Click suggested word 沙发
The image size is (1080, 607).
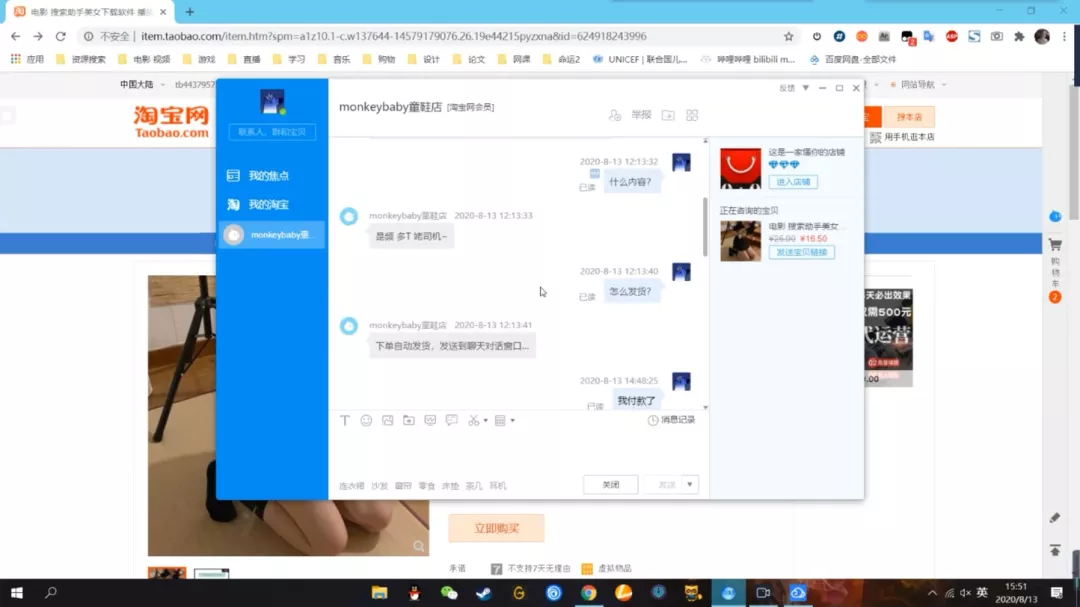(380, 486)
